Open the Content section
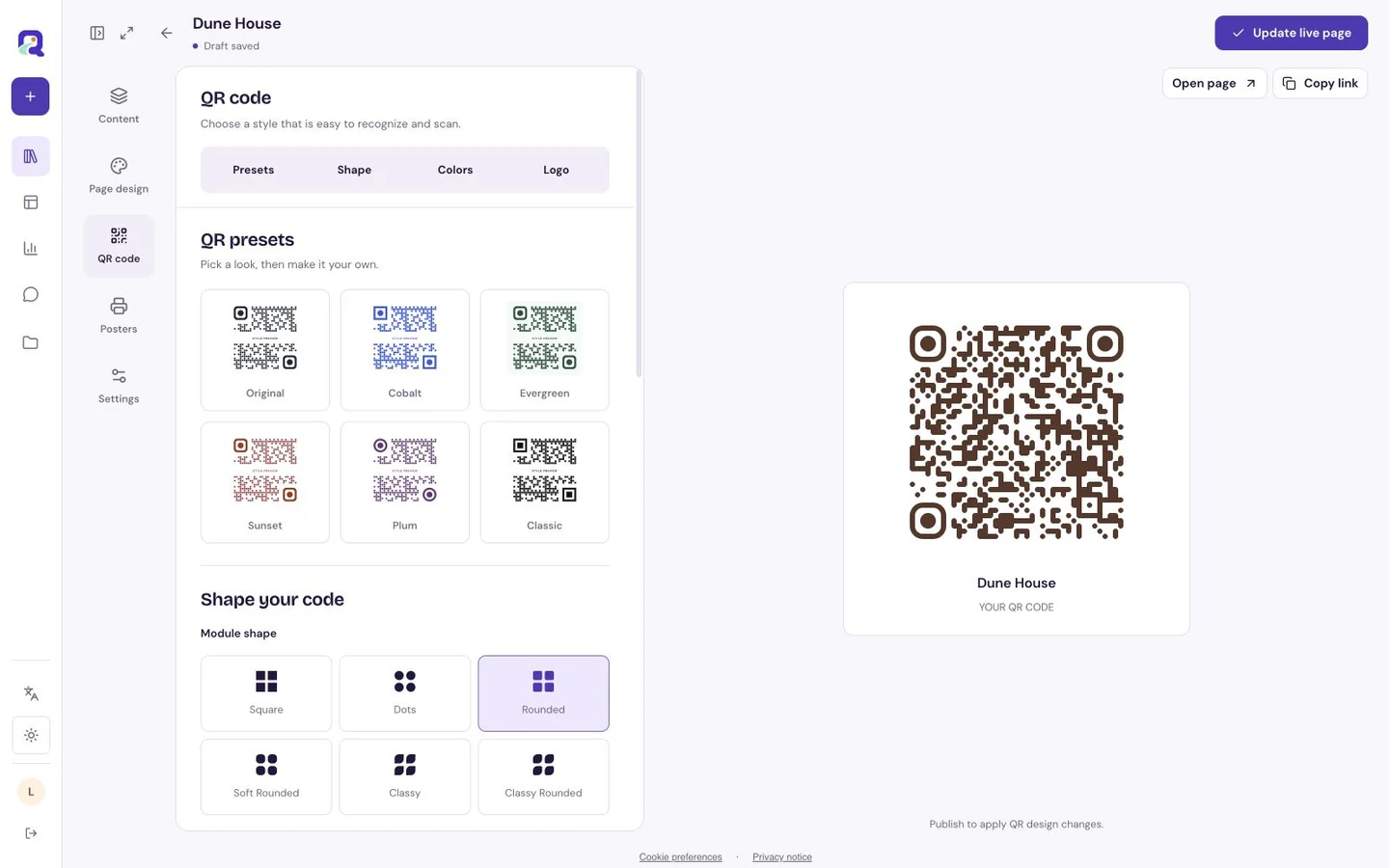This screenshot has height=868, width=1389. (x=119, y=106)
